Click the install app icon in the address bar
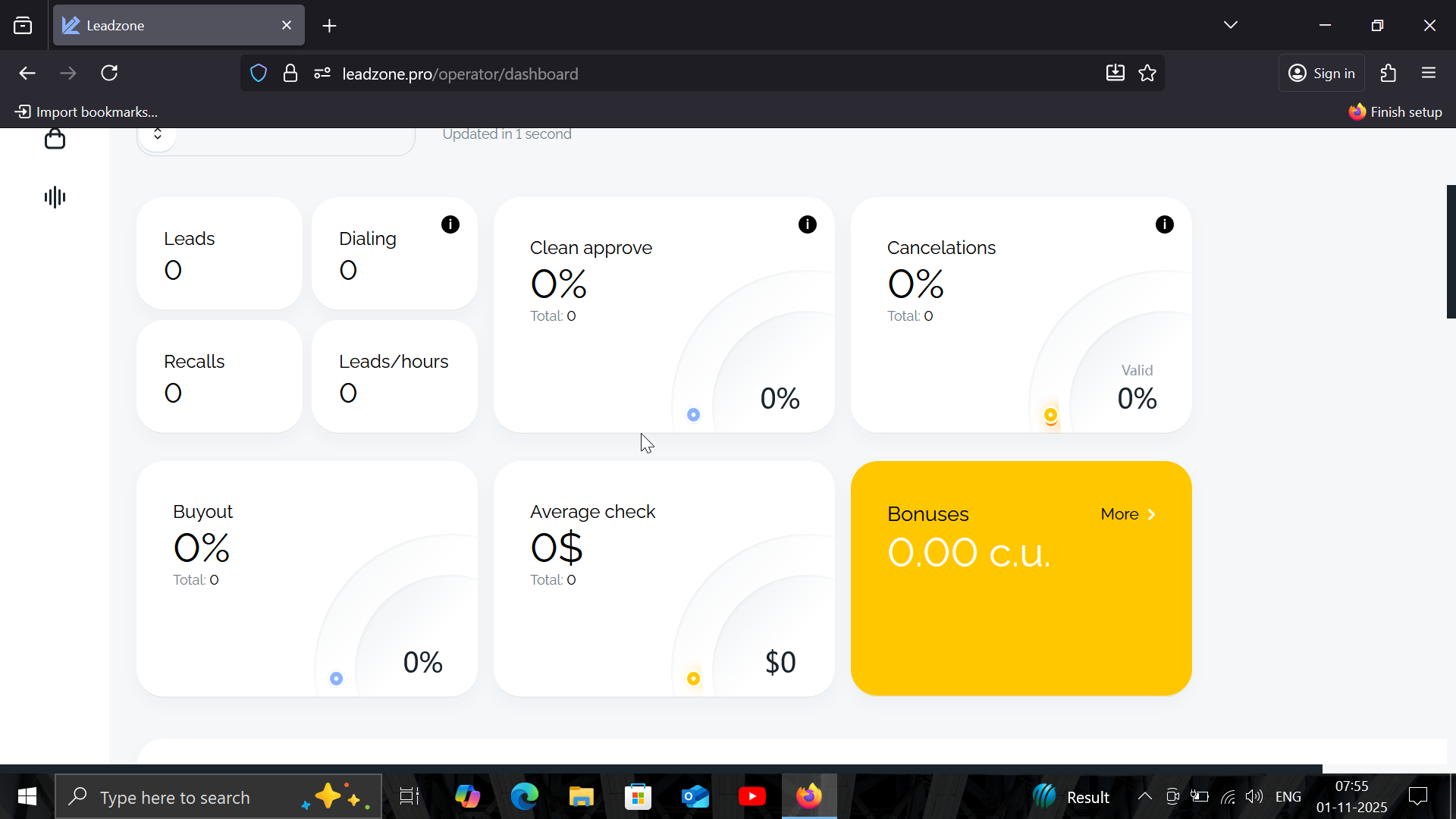 (1115, 74)
